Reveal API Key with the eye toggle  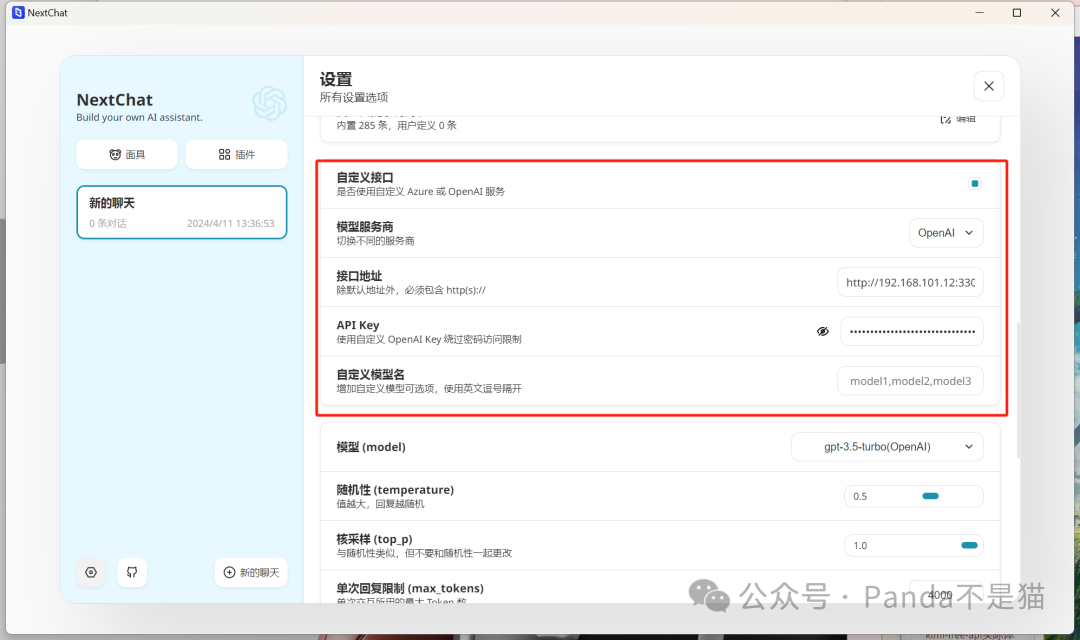point(822,330)
